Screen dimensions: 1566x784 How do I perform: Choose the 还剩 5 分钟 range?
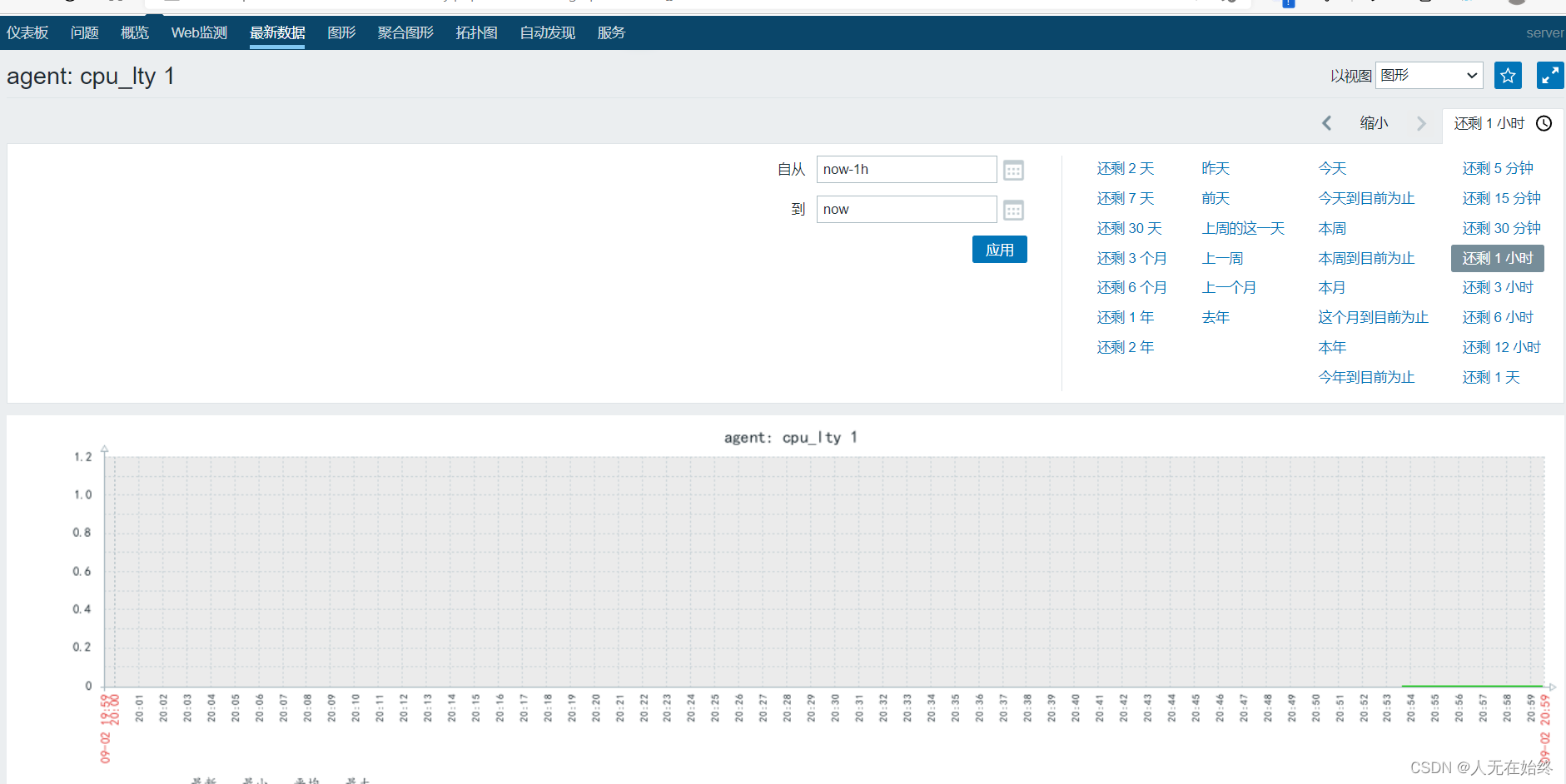pyautogui.click(x=1498, y=169)
